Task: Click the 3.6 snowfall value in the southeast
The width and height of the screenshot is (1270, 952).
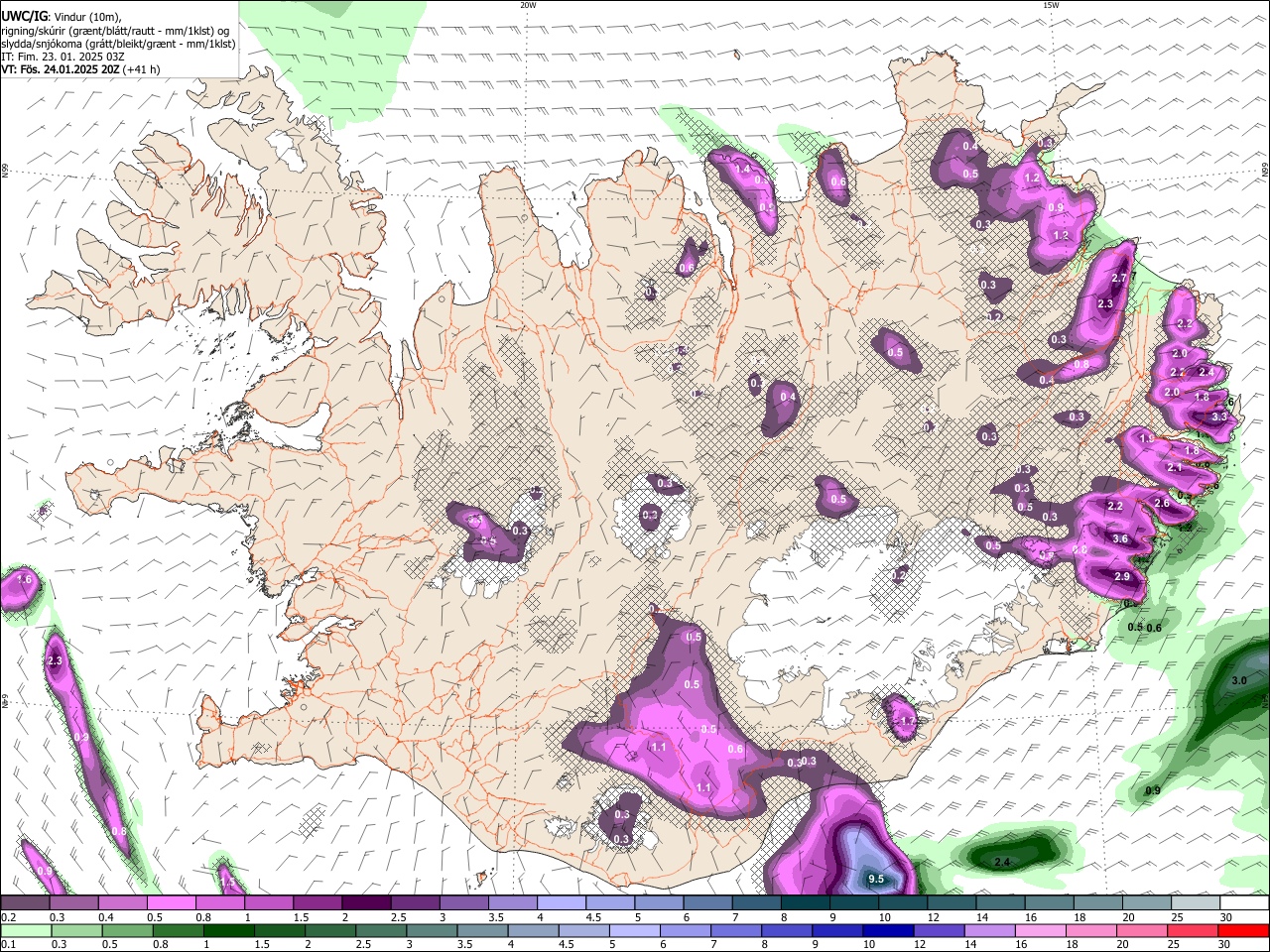Action: (1120, 539)
